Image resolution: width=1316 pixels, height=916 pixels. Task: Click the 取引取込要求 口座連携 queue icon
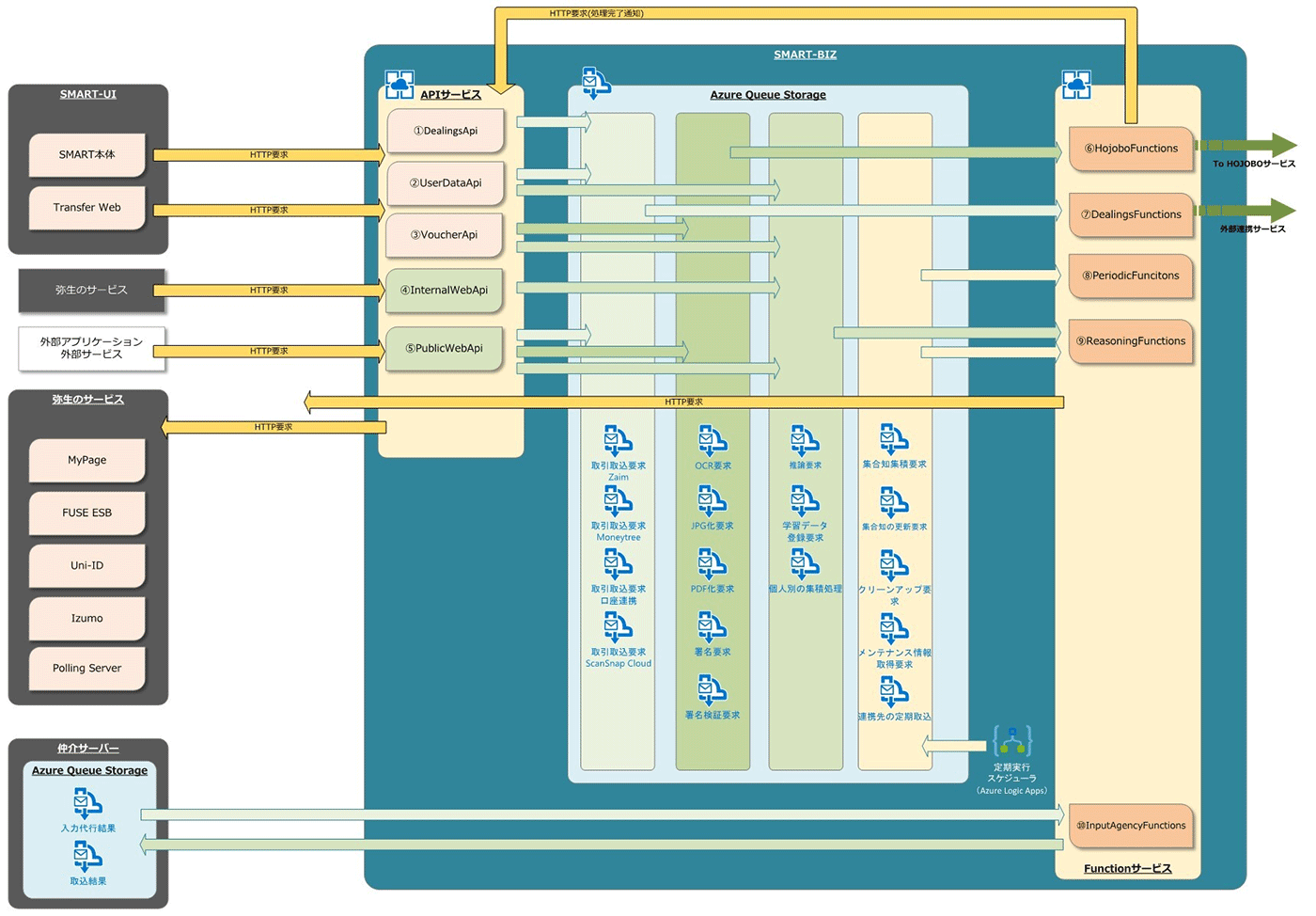click(618, 564)
